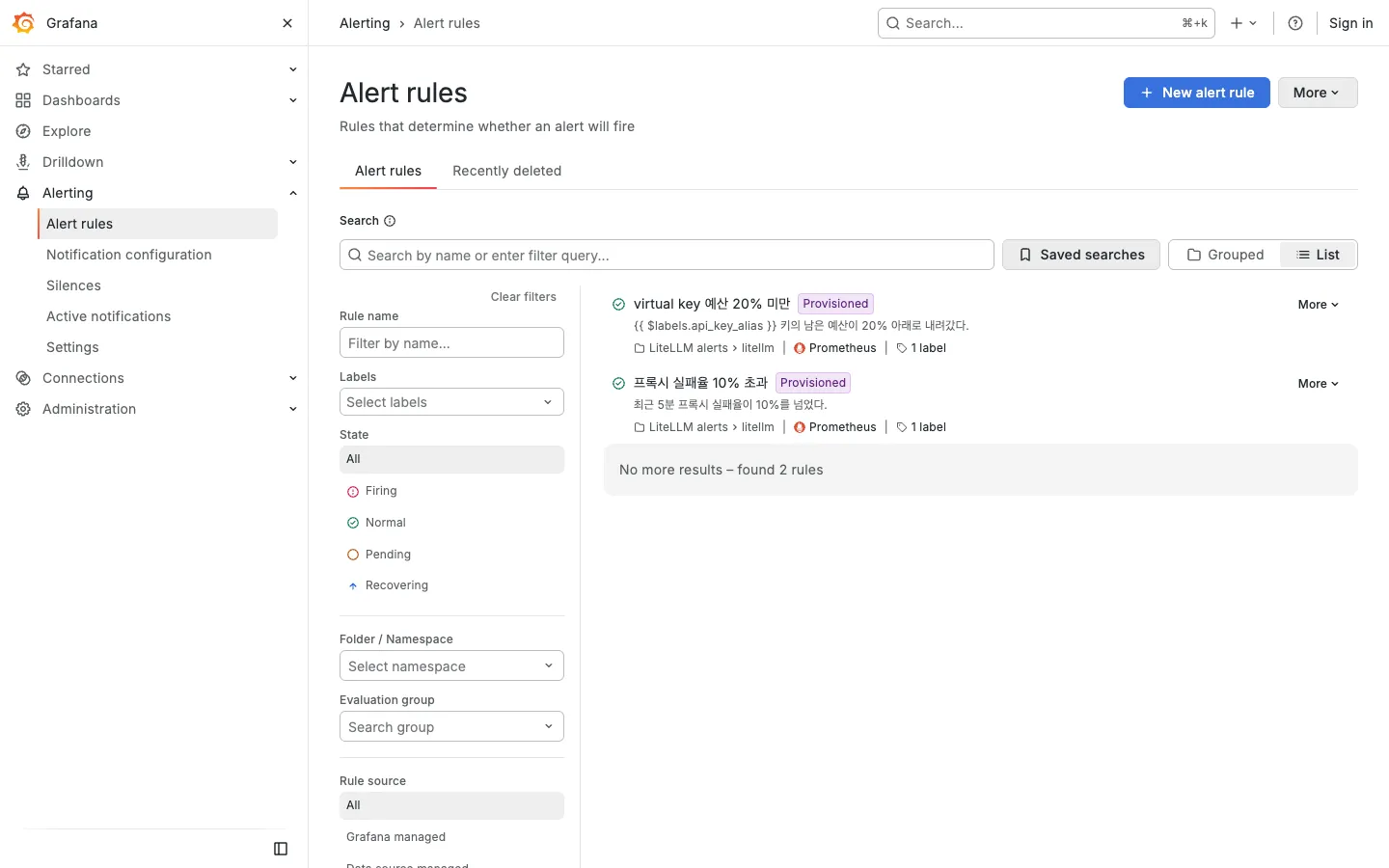Click magnifier icon in rule search field

pyautogui.click(x=355, y=255)
